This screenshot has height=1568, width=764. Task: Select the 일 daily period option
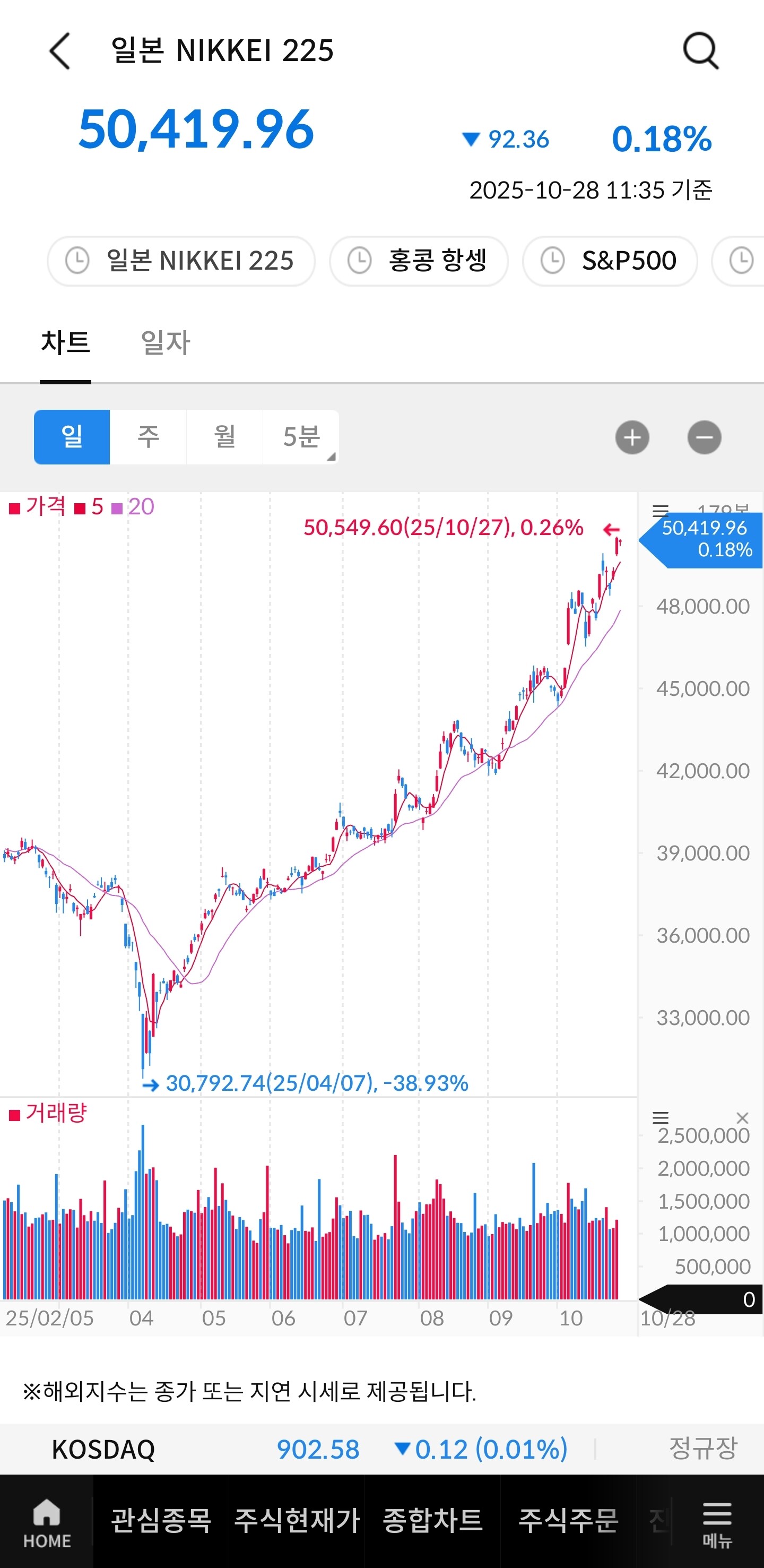point(72,437)
